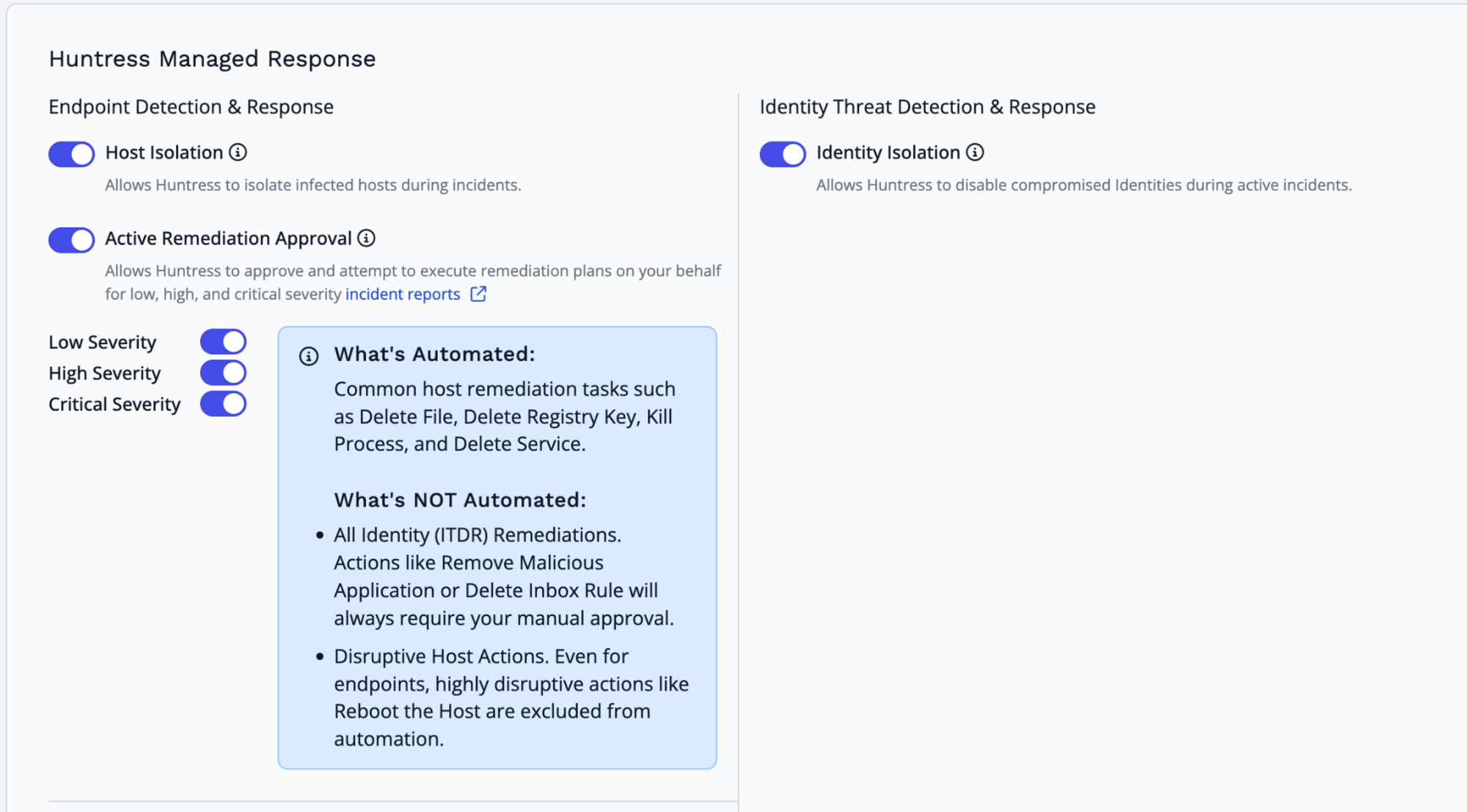1467x812 pixels.
Task: Click the What's Automated: heading
Action: (435, 354)
